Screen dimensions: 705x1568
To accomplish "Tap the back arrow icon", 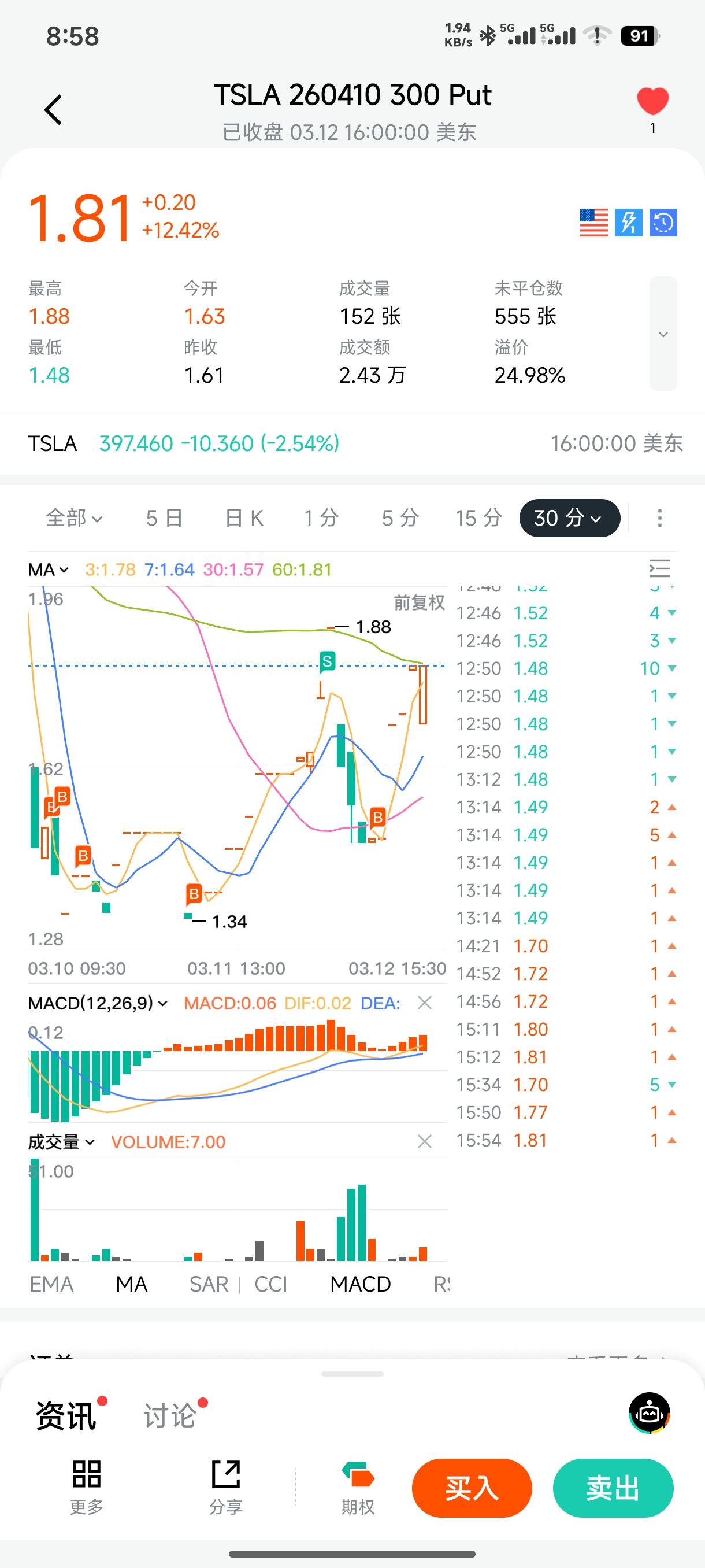I will click(54, 110).
